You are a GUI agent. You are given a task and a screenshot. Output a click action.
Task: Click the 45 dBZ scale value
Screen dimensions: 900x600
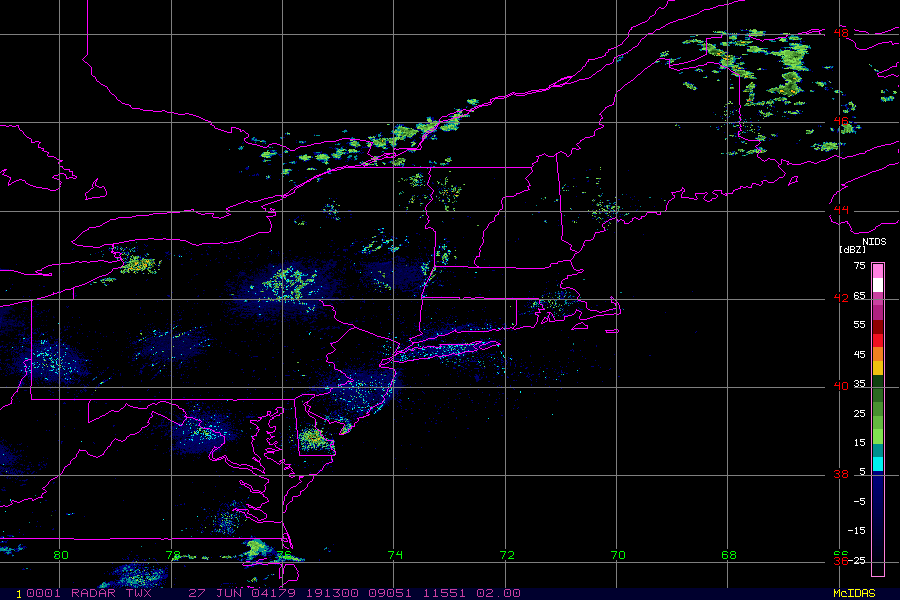pos(859,355)
